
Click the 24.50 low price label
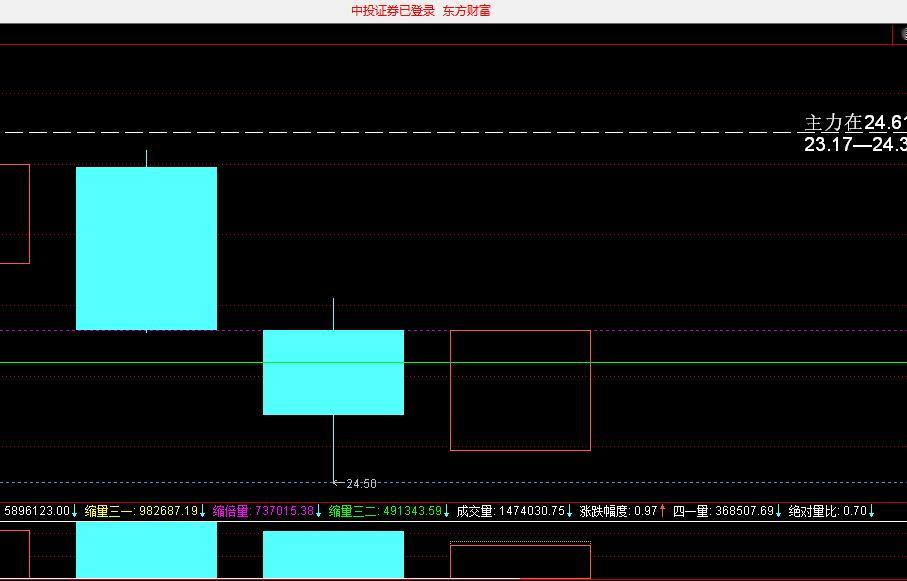pos(361,483)
